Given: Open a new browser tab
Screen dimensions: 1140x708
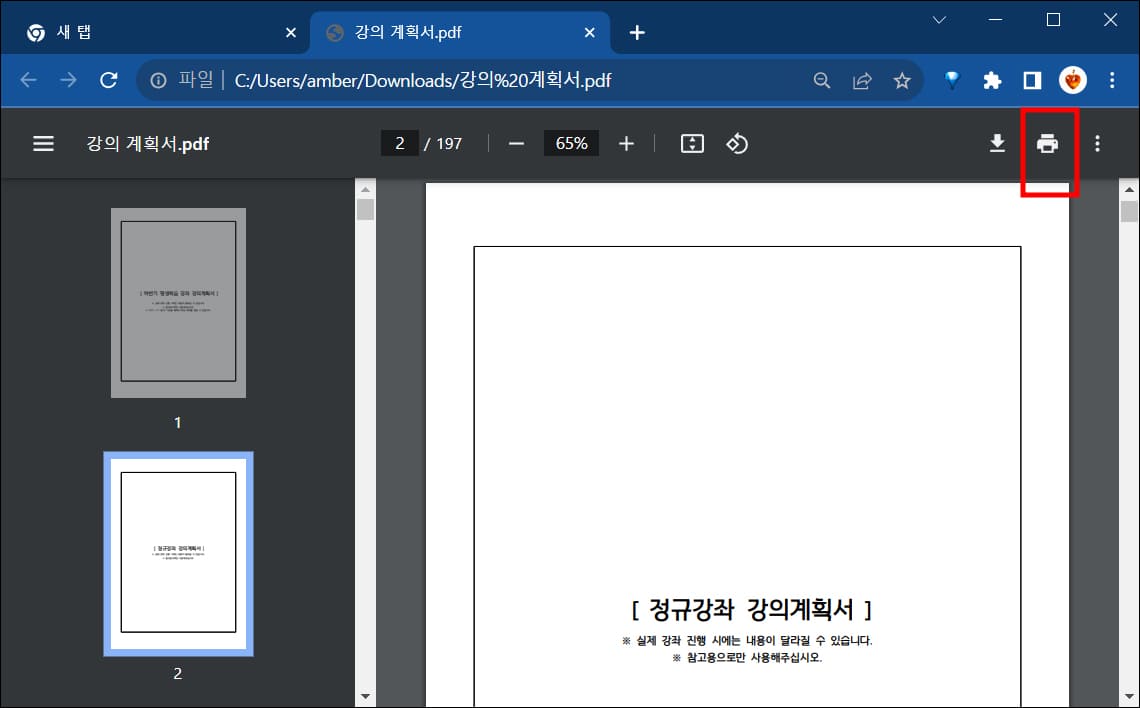Looking at the screenshot, I should [x=637, y=31].
